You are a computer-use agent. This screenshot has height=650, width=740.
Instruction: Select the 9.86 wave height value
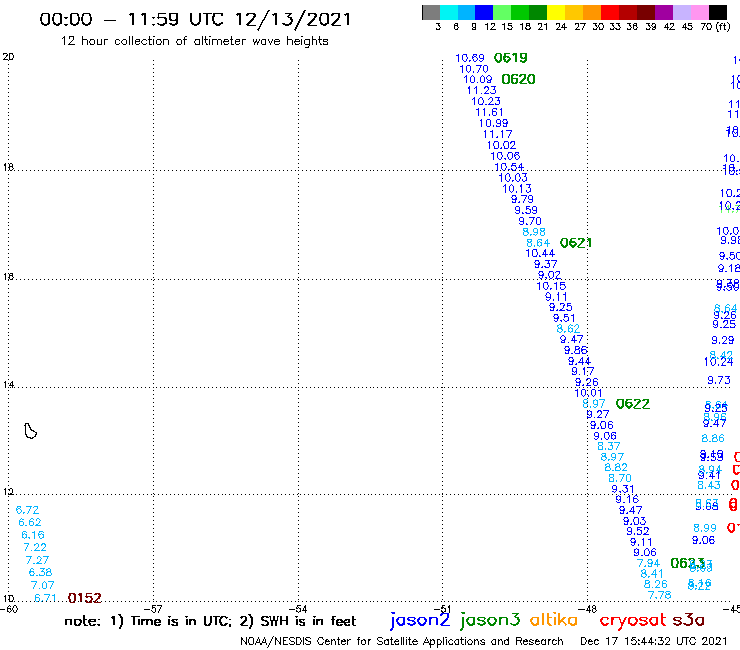(x=576, y=350)
